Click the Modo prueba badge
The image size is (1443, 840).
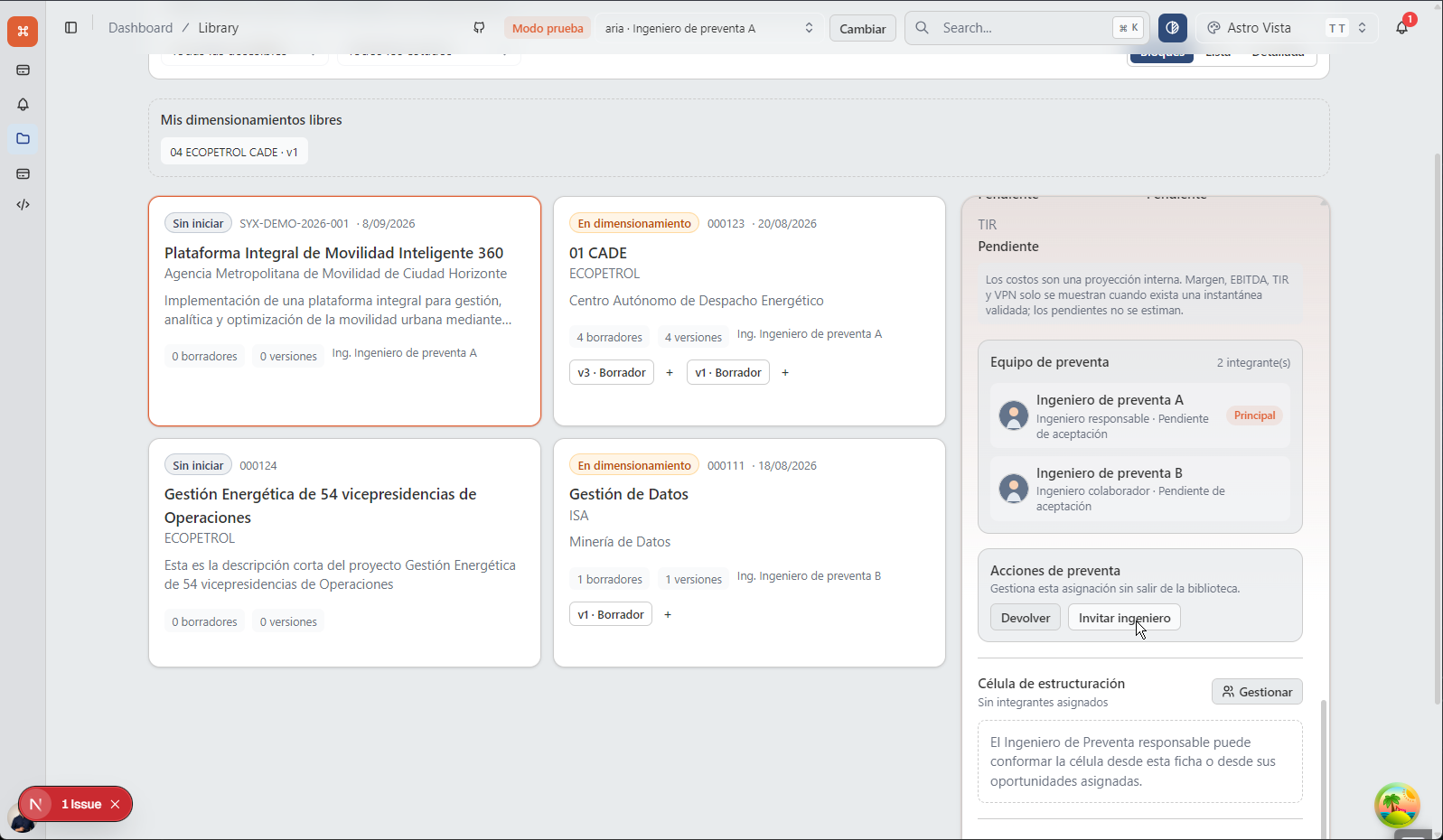click(x=548, y=28)
